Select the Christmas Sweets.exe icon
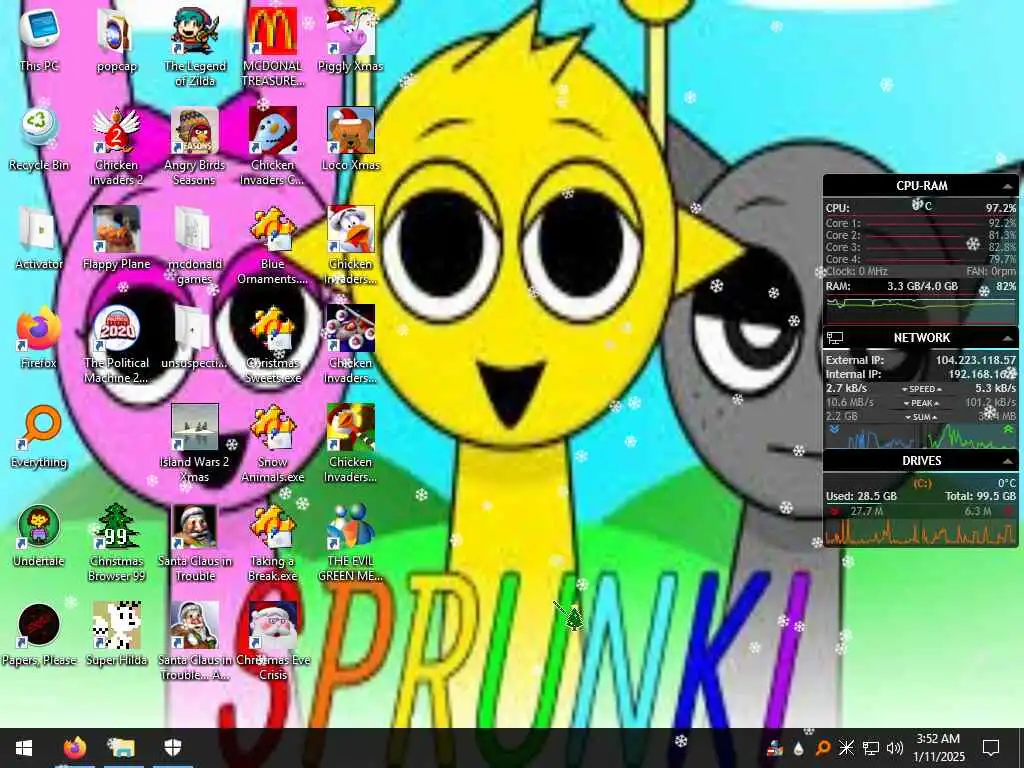Viewport: 1024px width, 768px height. 273,345
